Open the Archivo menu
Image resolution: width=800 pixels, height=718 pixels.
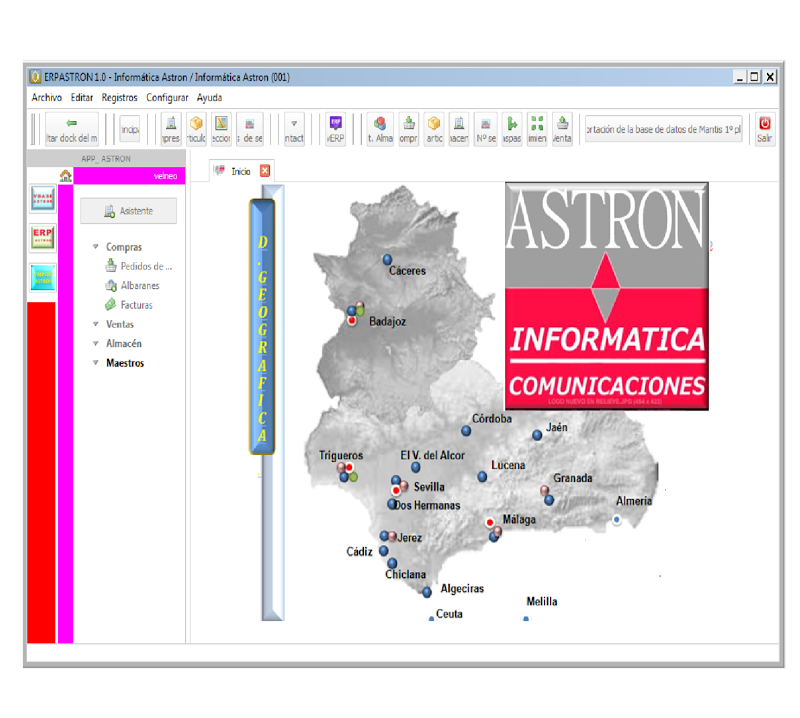(46, 97)
